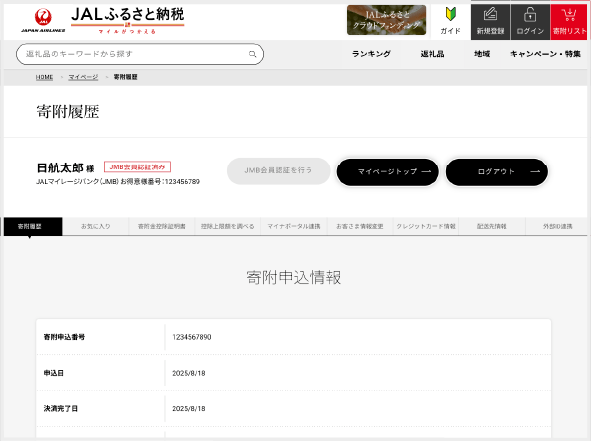Select the 寄附金控除証明書 tab
This screenshot has height=441, width=591.
point(162,226)
